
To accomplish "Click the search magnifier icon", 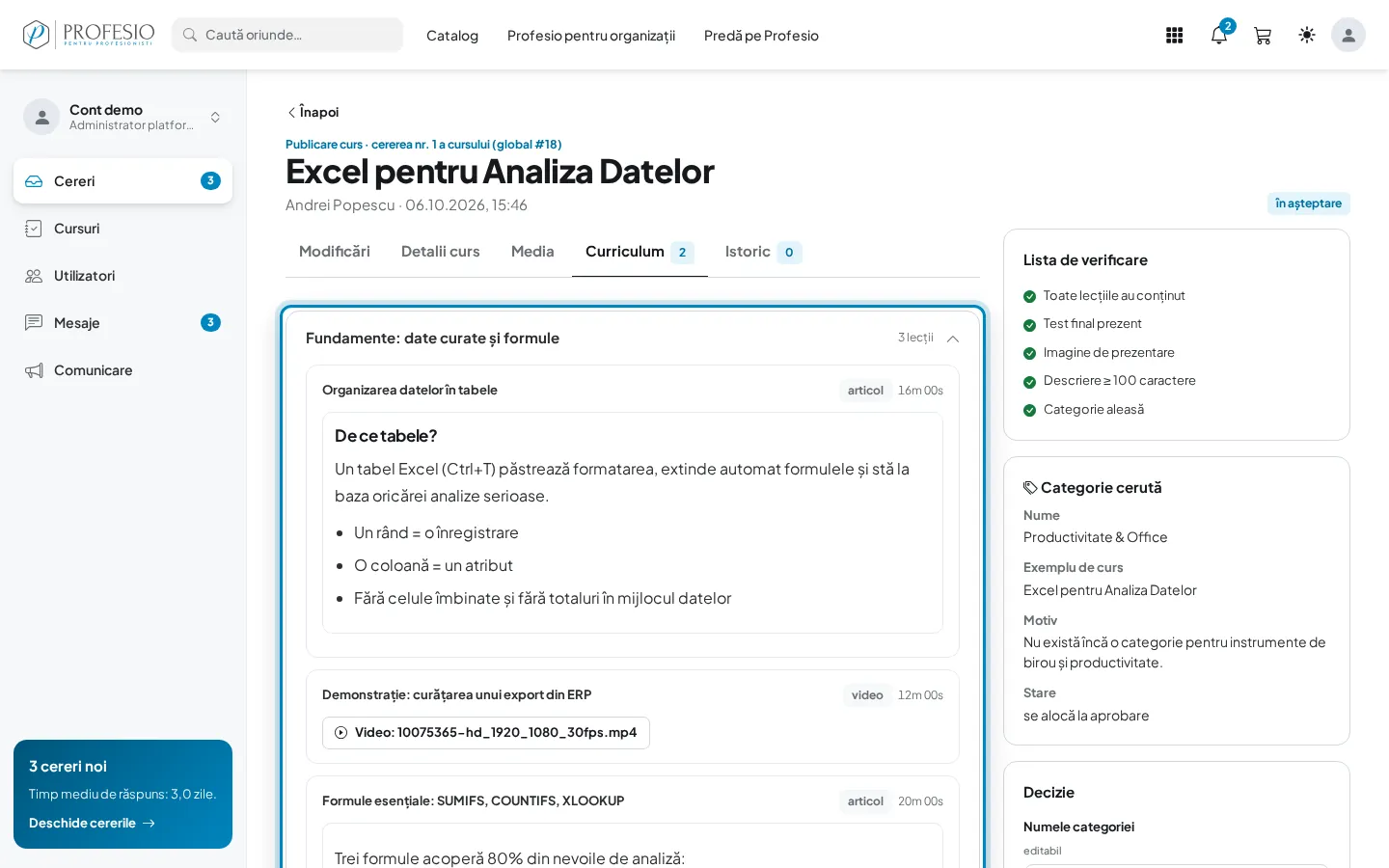I will 190,35.
